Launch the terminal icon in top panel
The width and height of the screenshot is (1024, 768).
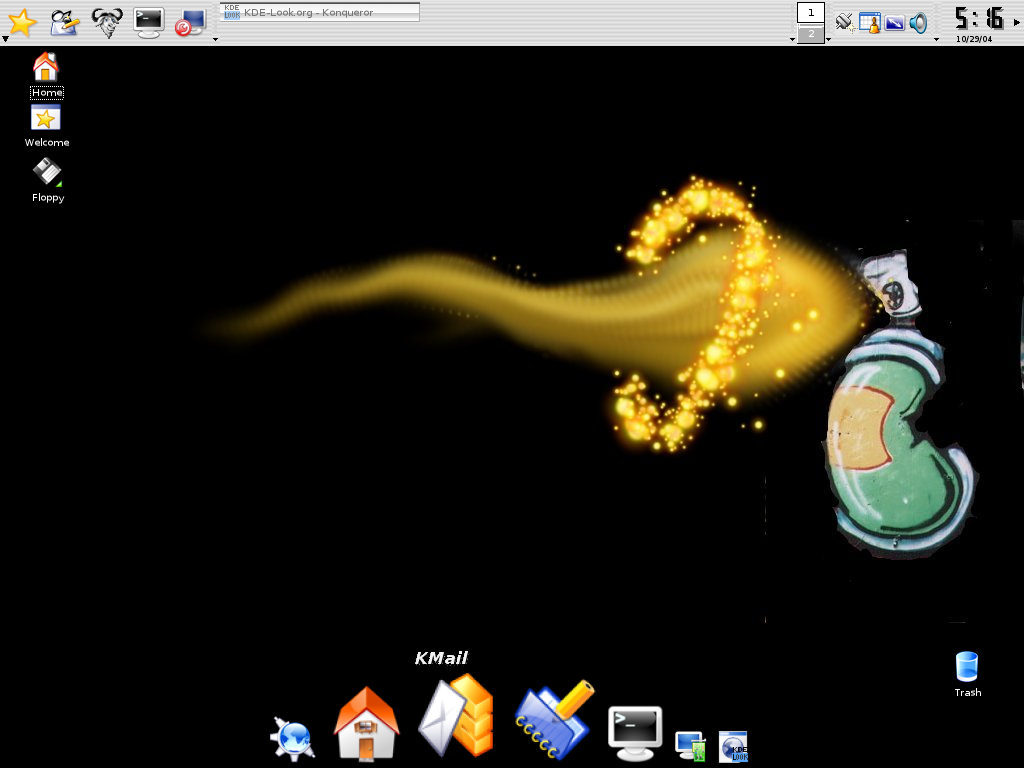coord(149,23)
